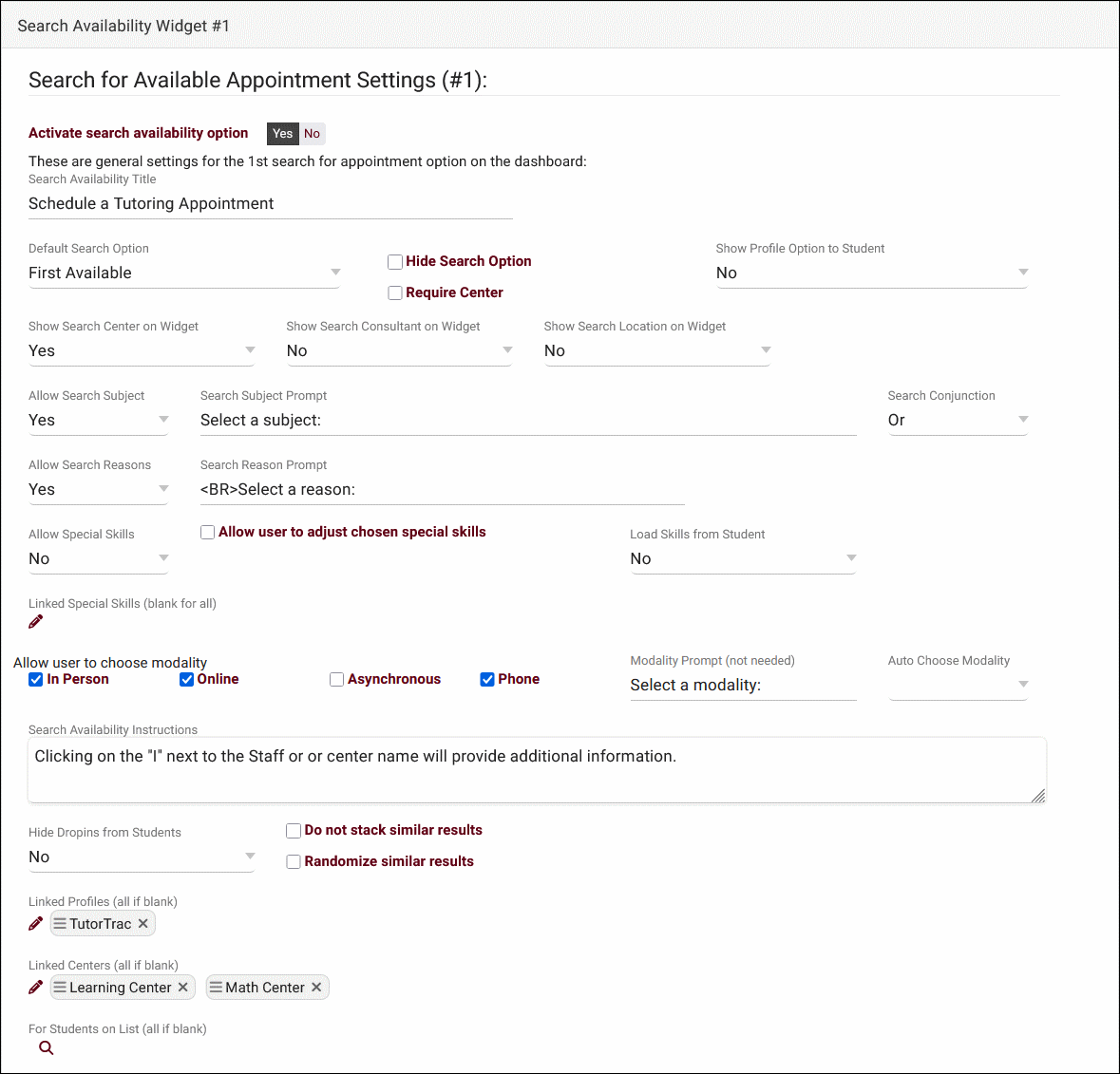Expand the Search Conjunction dropdown
This screenshot has width=1120, height=1074.
coord(958,421)
